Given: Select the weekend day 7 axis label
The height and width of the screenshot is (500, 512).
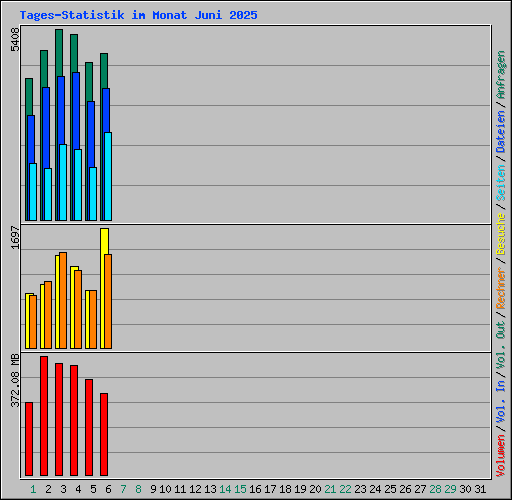Looking at the screenshot, I should 123,489.
